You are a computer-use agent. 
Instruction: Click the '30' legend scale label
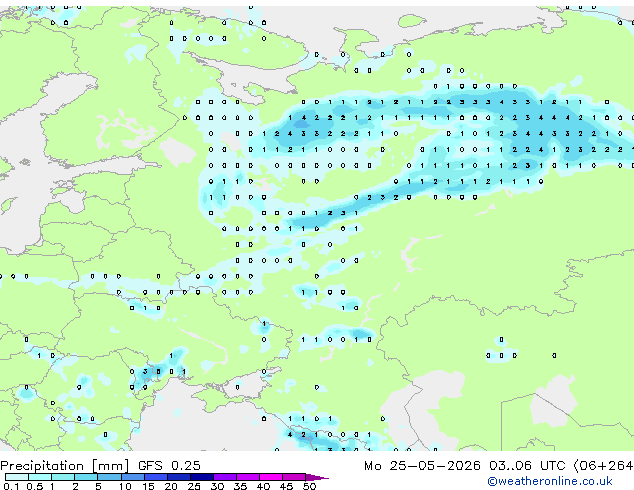pyautogui.click(x=217, y=486)
